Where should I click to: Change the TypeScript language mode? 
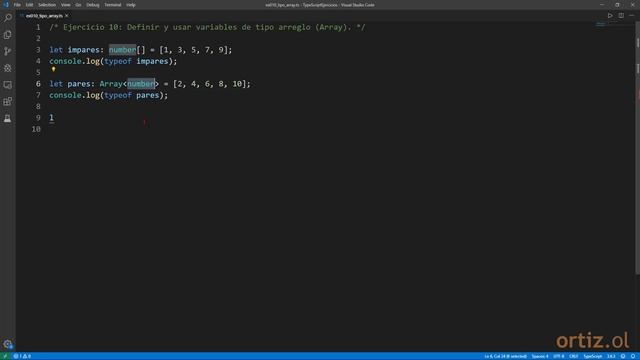pyautogui.click(x=593, y=356)
